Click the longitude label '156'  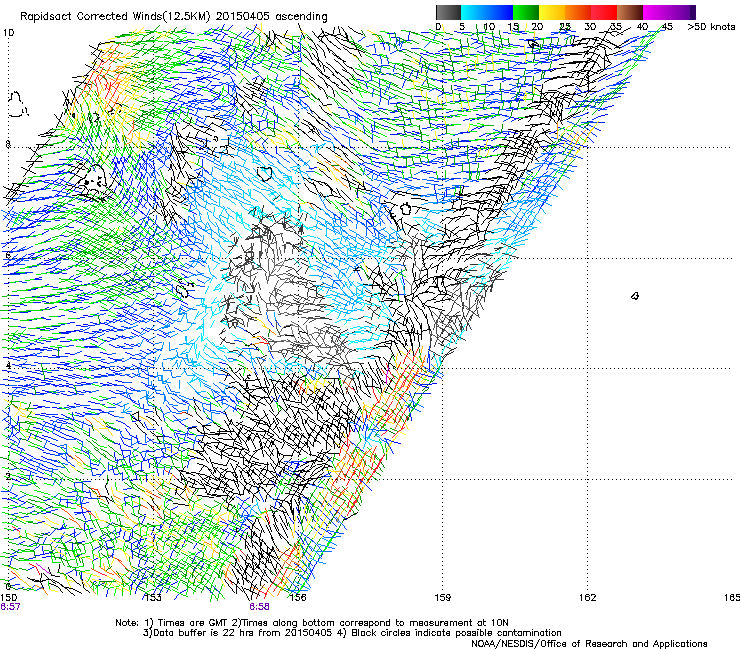coord(298,598)
